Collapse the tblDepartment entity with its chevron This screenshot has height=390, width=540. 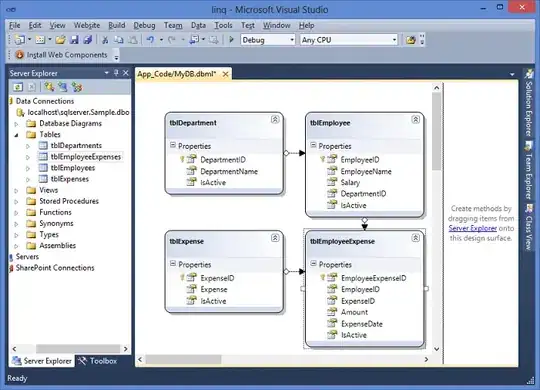(275, 120)
